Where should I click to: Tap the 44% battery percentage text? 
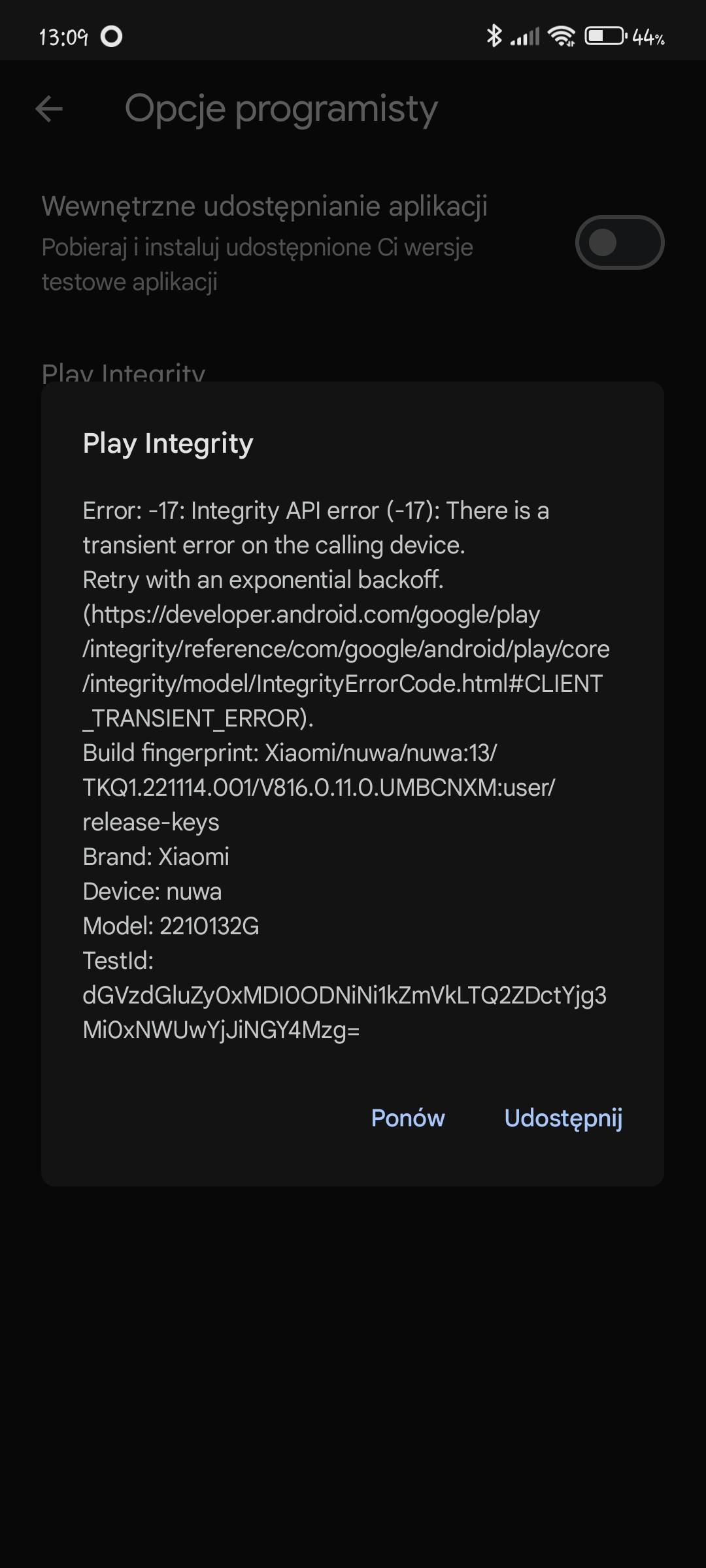pos(648,37)
